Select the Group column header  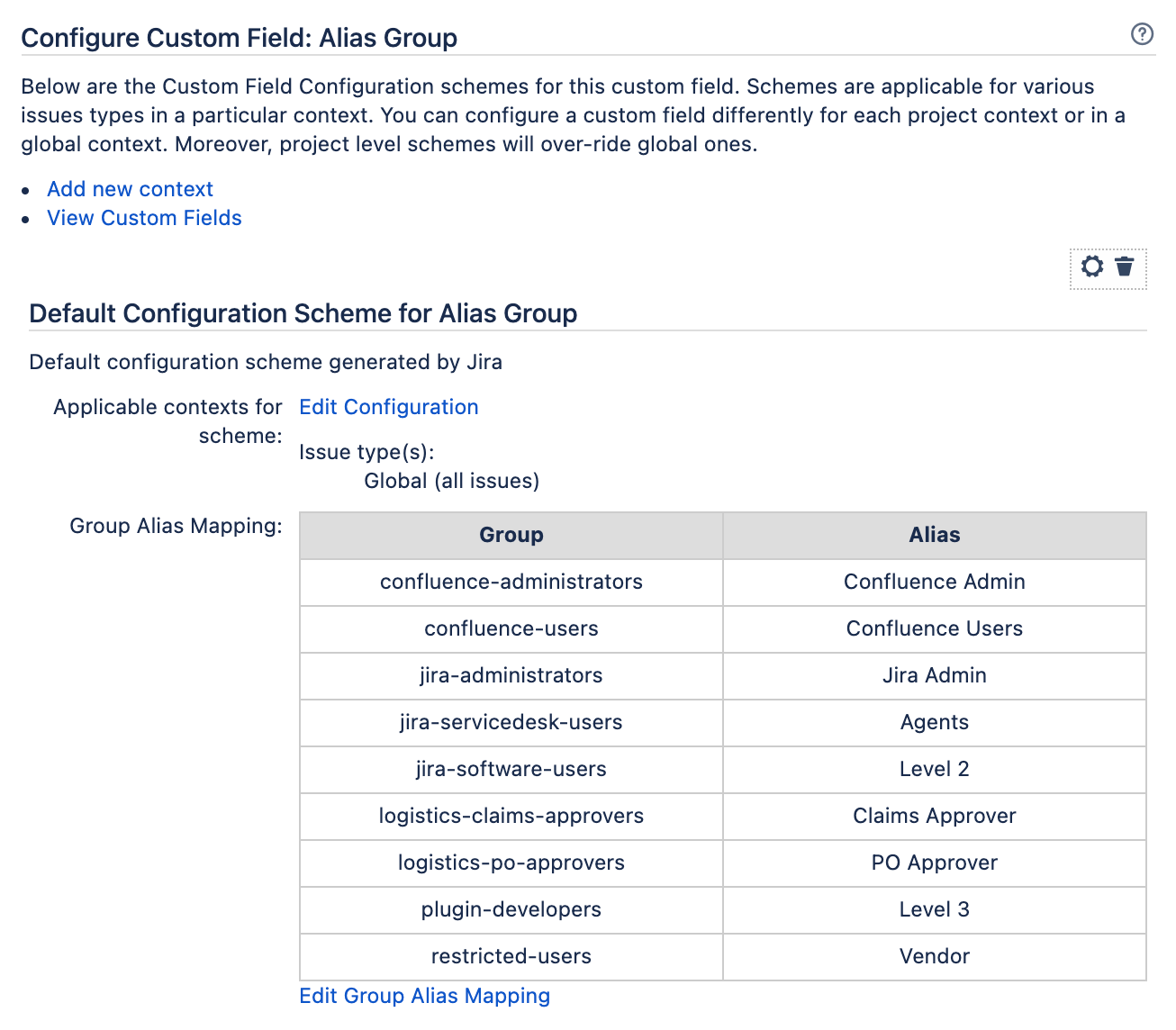click(x=511, y=535)
